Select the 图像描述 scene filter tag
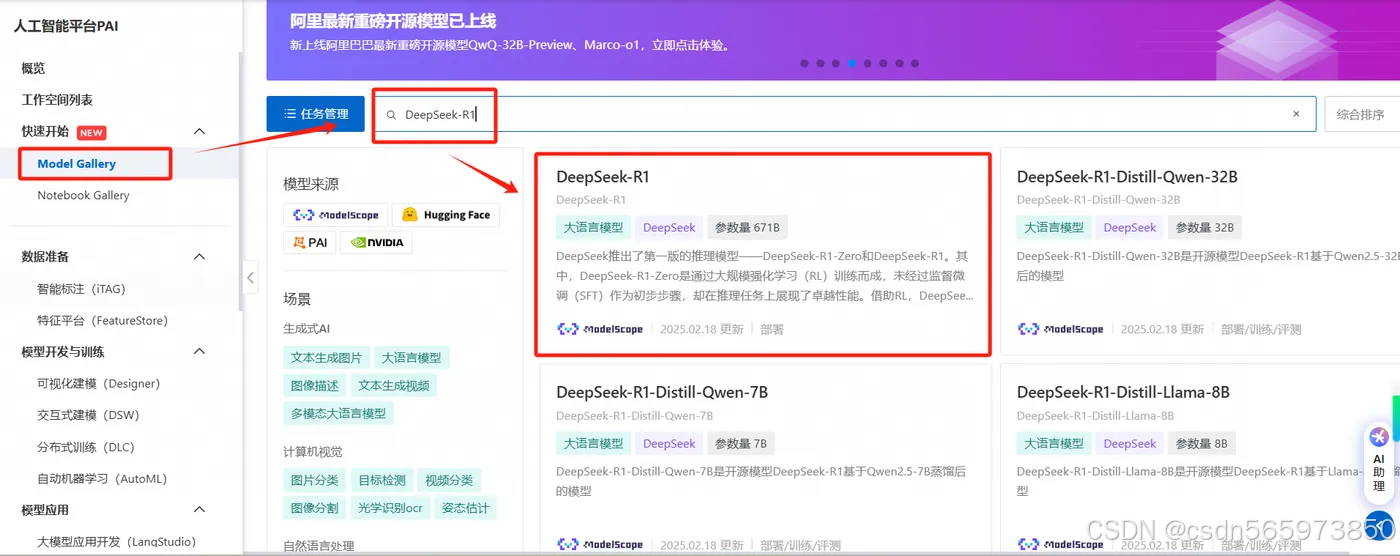This screenshot has width=1400, height=556. tap(315, 386)
